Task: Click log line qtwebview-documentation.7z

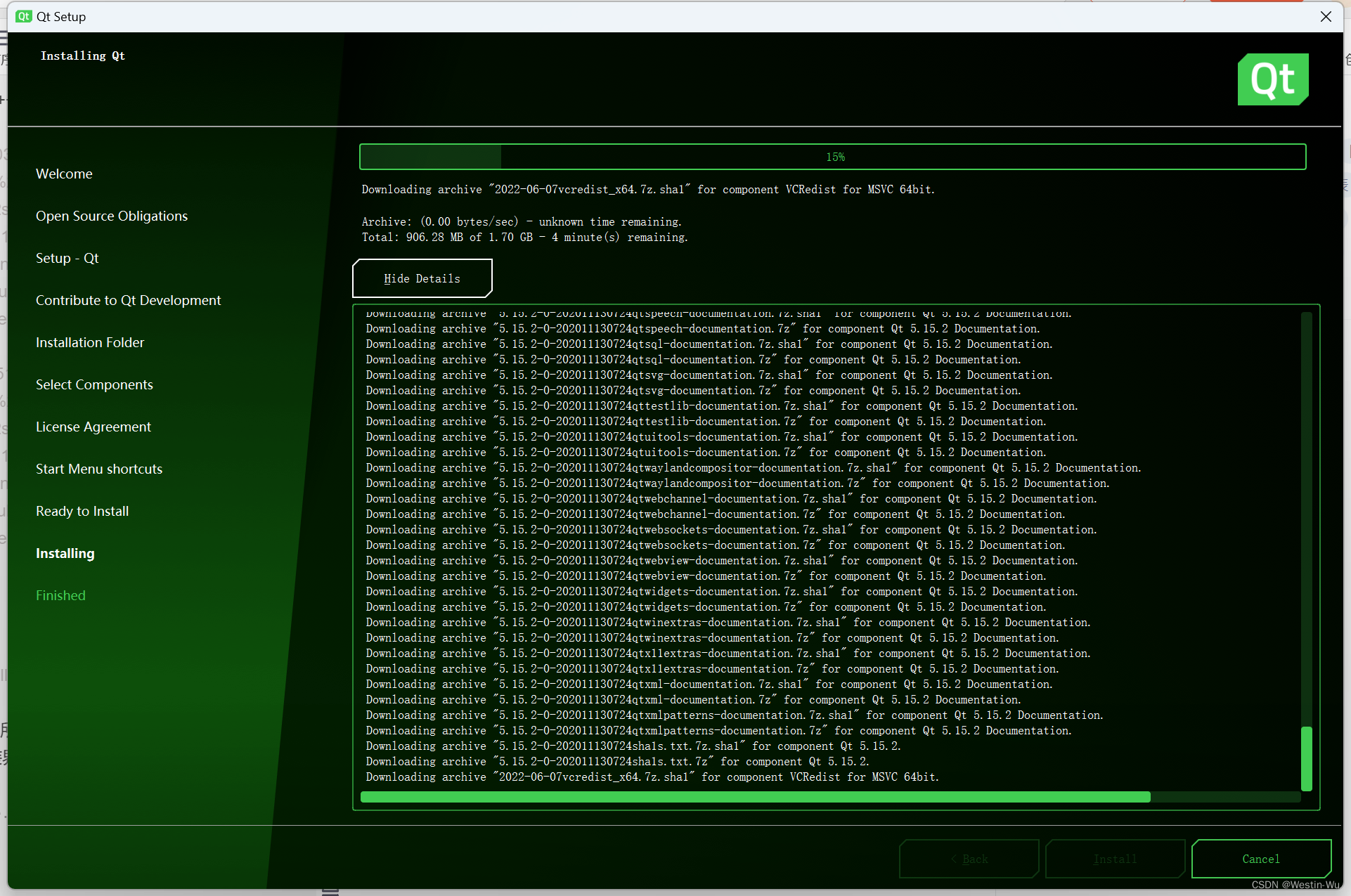Action: [x=706, y=576]
